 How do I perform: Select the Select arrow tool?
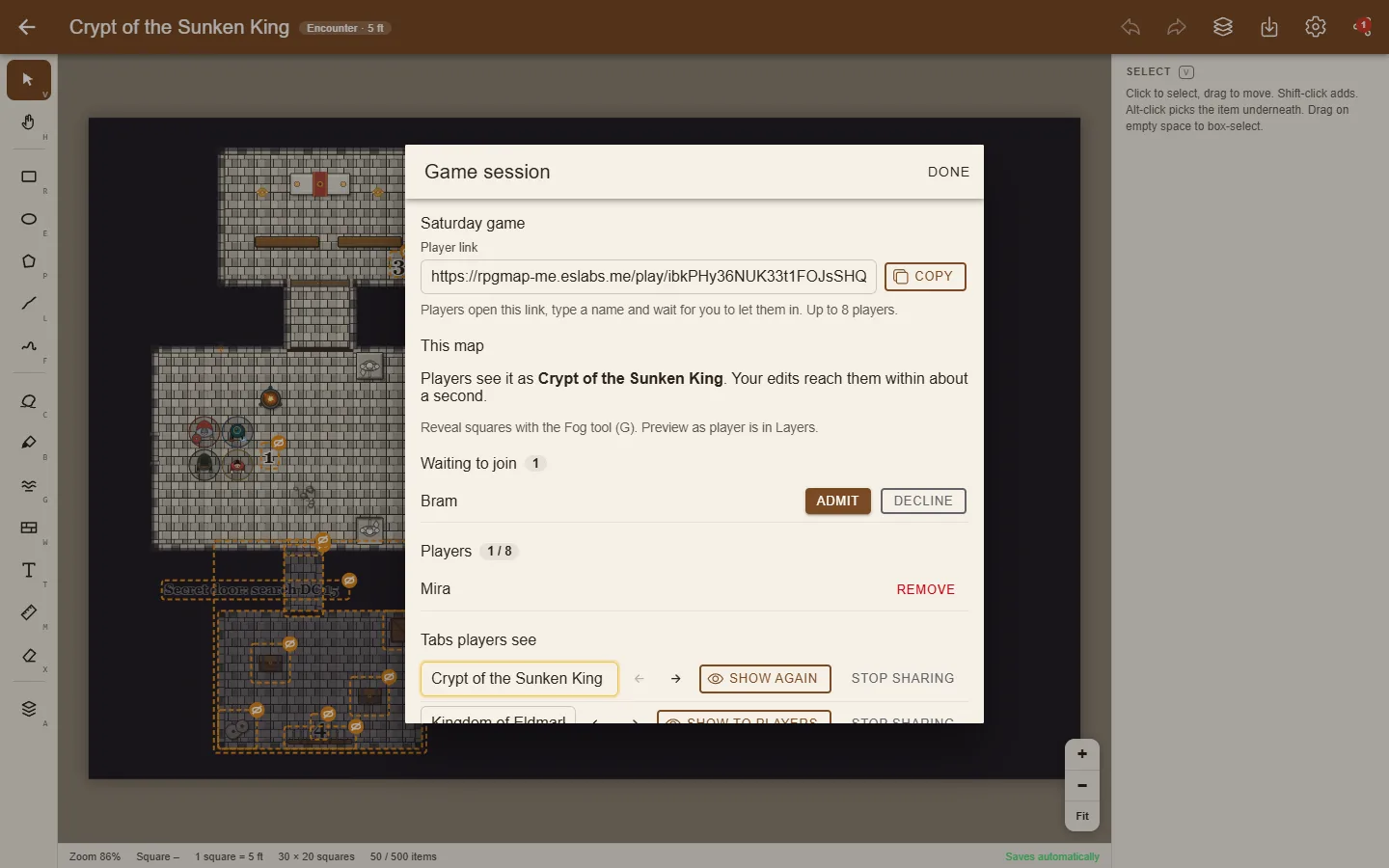tap(28, 80)
